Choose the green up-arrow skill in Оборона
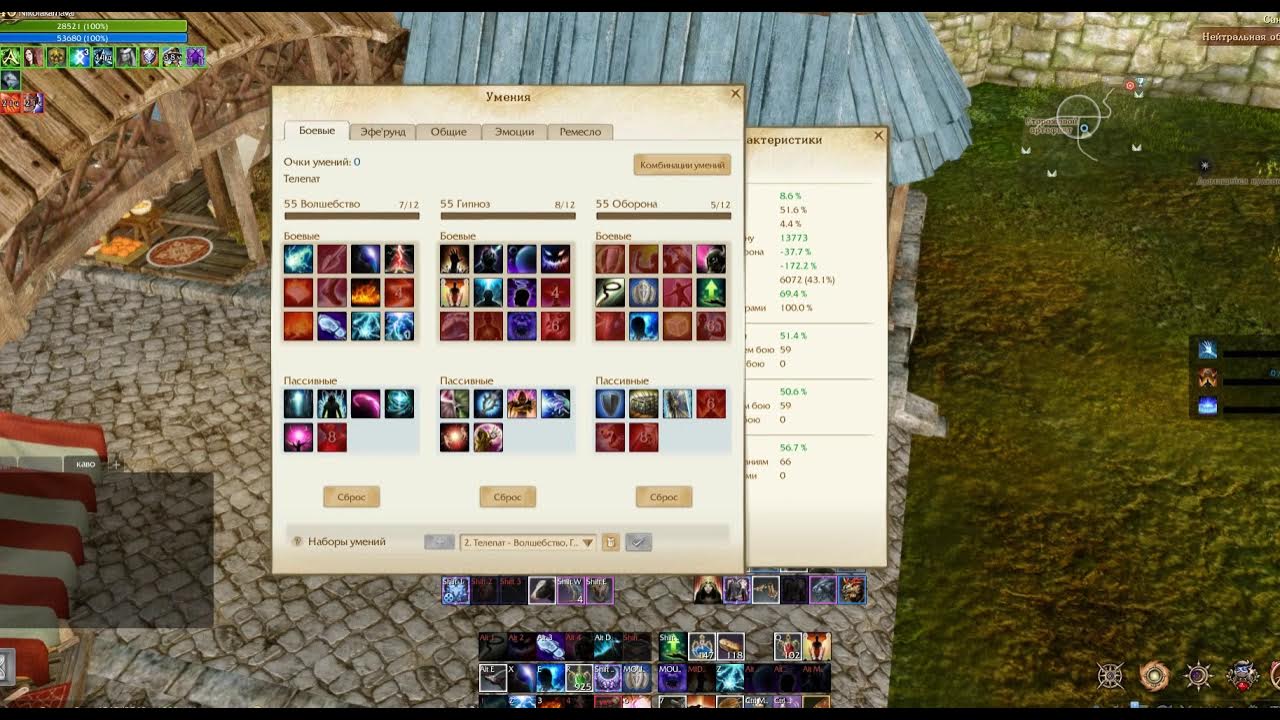This screenshot has width=1280, height=720. click(711, 293)
